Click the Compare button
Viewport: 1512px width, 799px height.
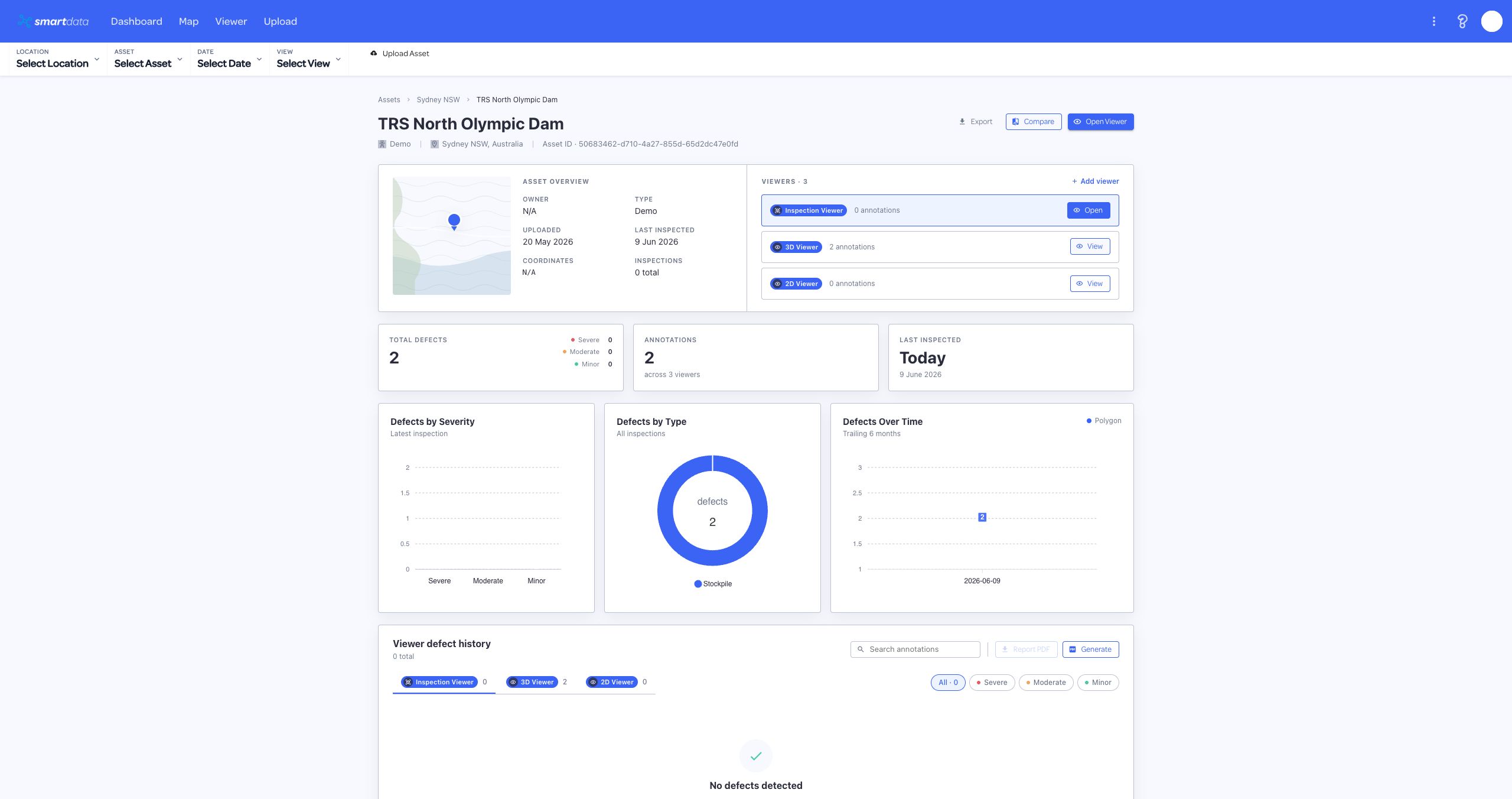[1033, 122]
